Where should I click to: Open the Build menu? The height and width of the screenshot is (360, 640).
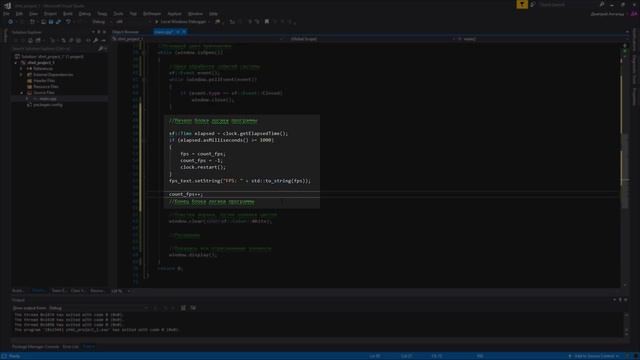pyautogui.click(x=68, y=13)
